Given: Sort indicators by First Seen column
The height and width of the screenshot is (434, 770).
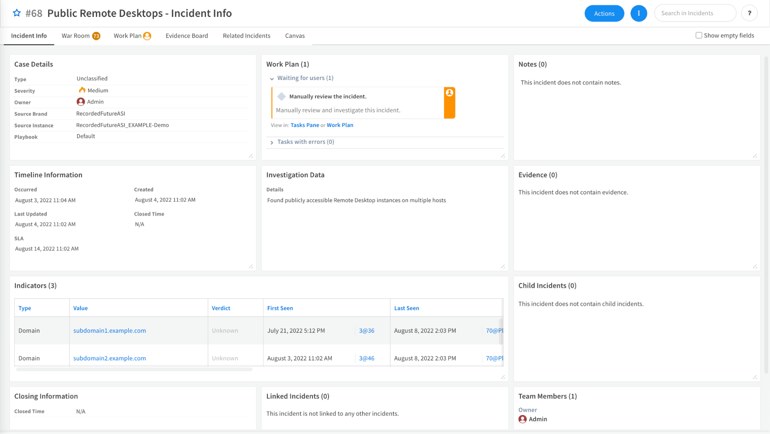Looking at the screenshot, I should coord(280,308).
